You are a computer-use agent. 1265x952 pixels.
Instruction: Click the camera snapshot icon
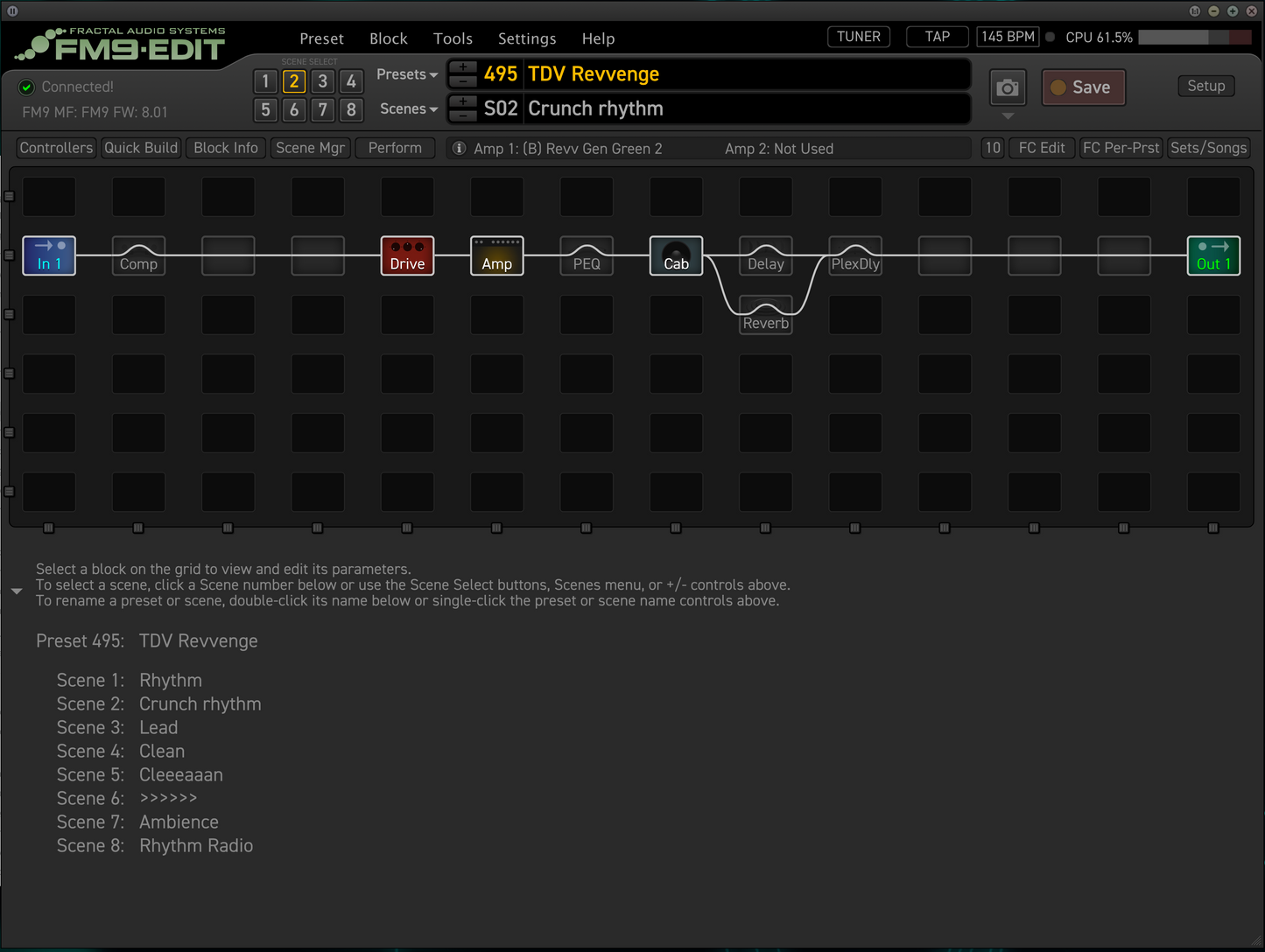[x=1008, y=87]
